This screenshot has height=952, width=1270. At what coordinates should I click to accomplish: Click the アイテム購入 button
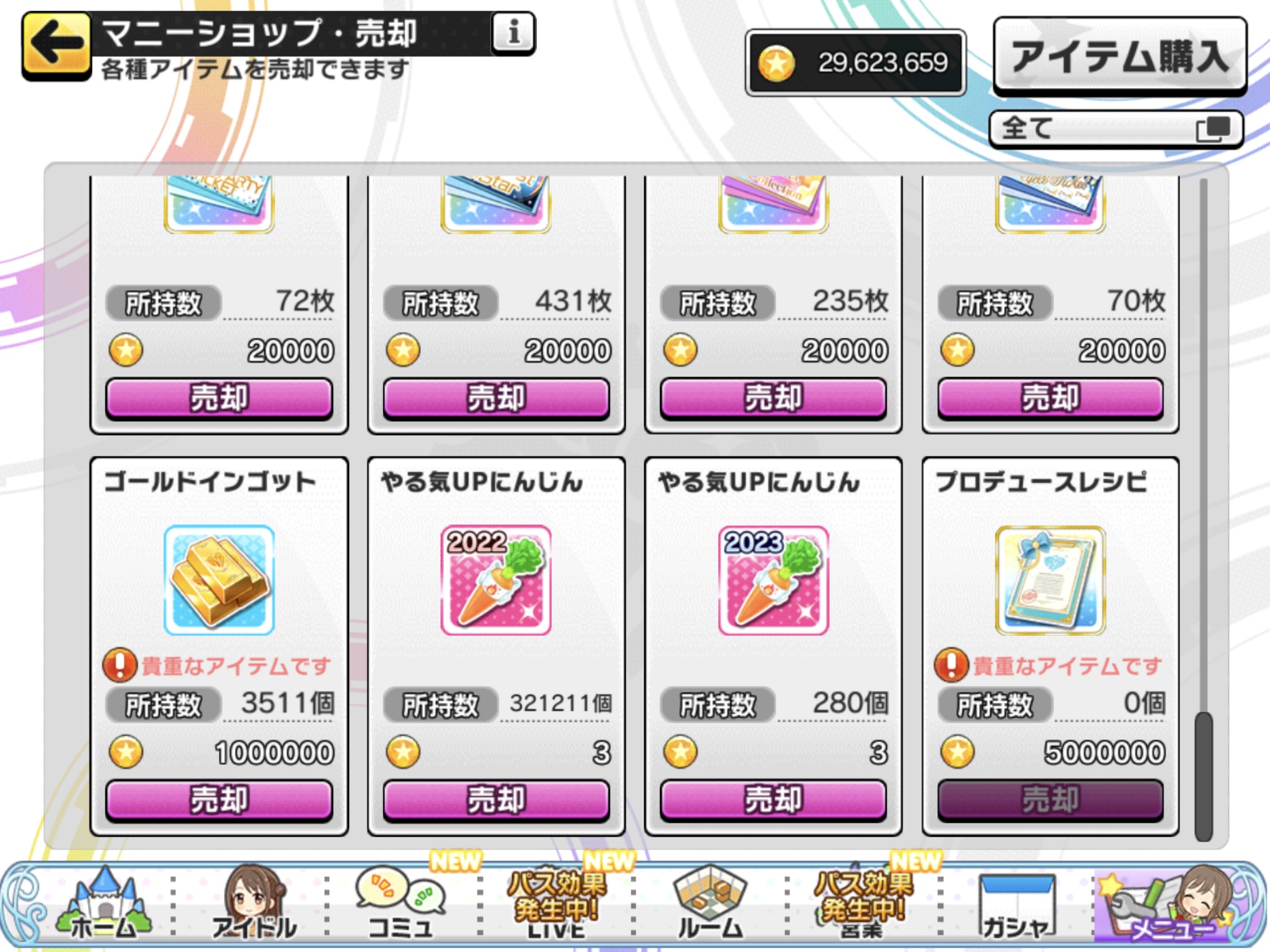[1120, 56]
